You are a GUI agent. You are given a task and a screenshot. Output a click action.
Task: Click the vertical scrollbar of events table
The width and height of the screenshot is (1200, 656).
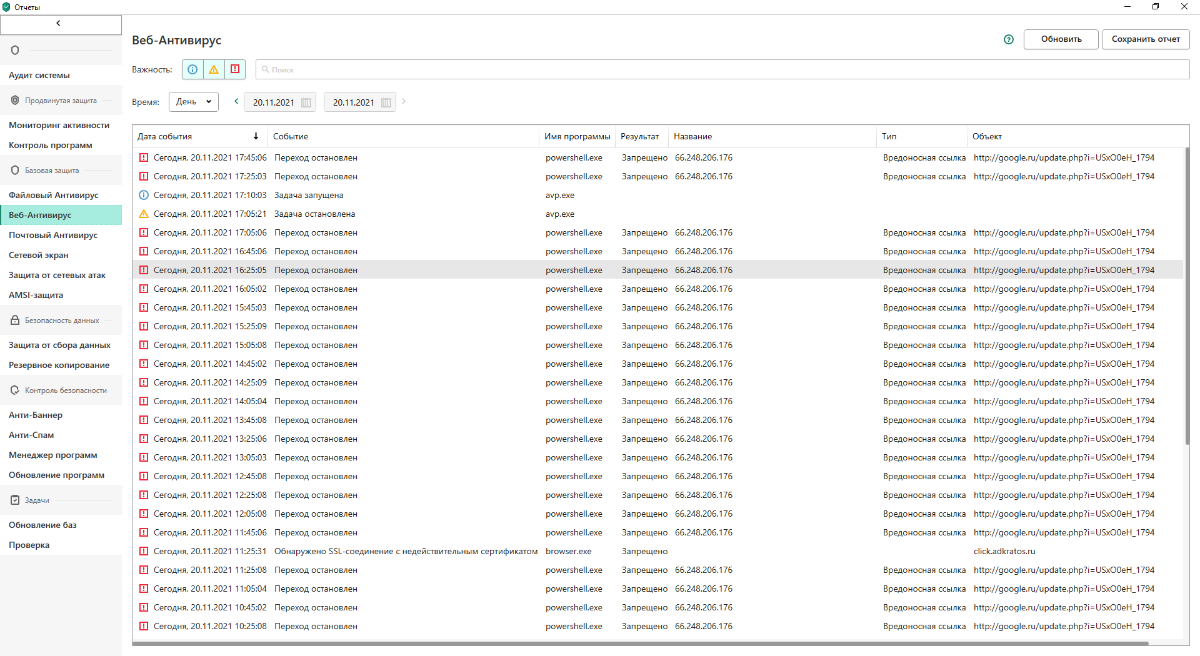tap(1187, 300)
